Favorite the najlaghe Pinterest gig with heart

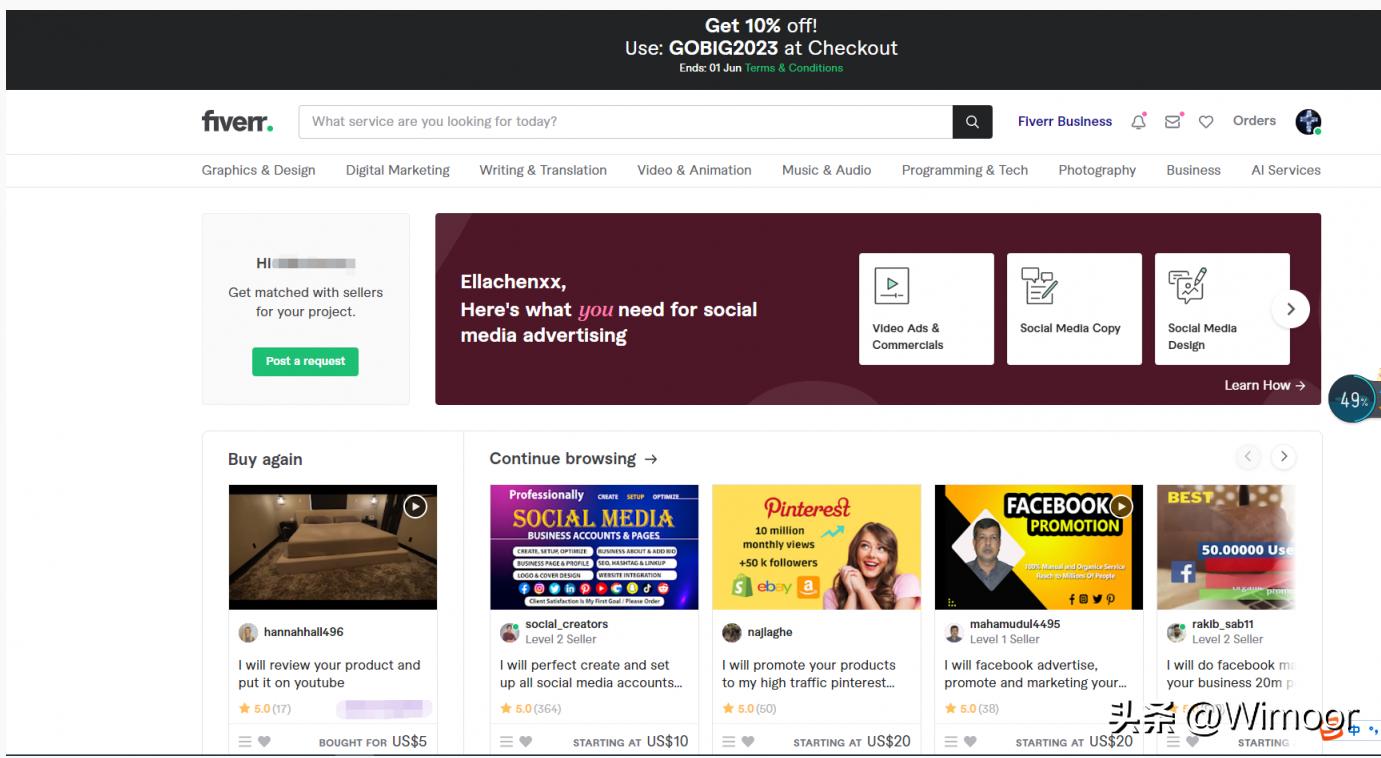tap(748, 742)
